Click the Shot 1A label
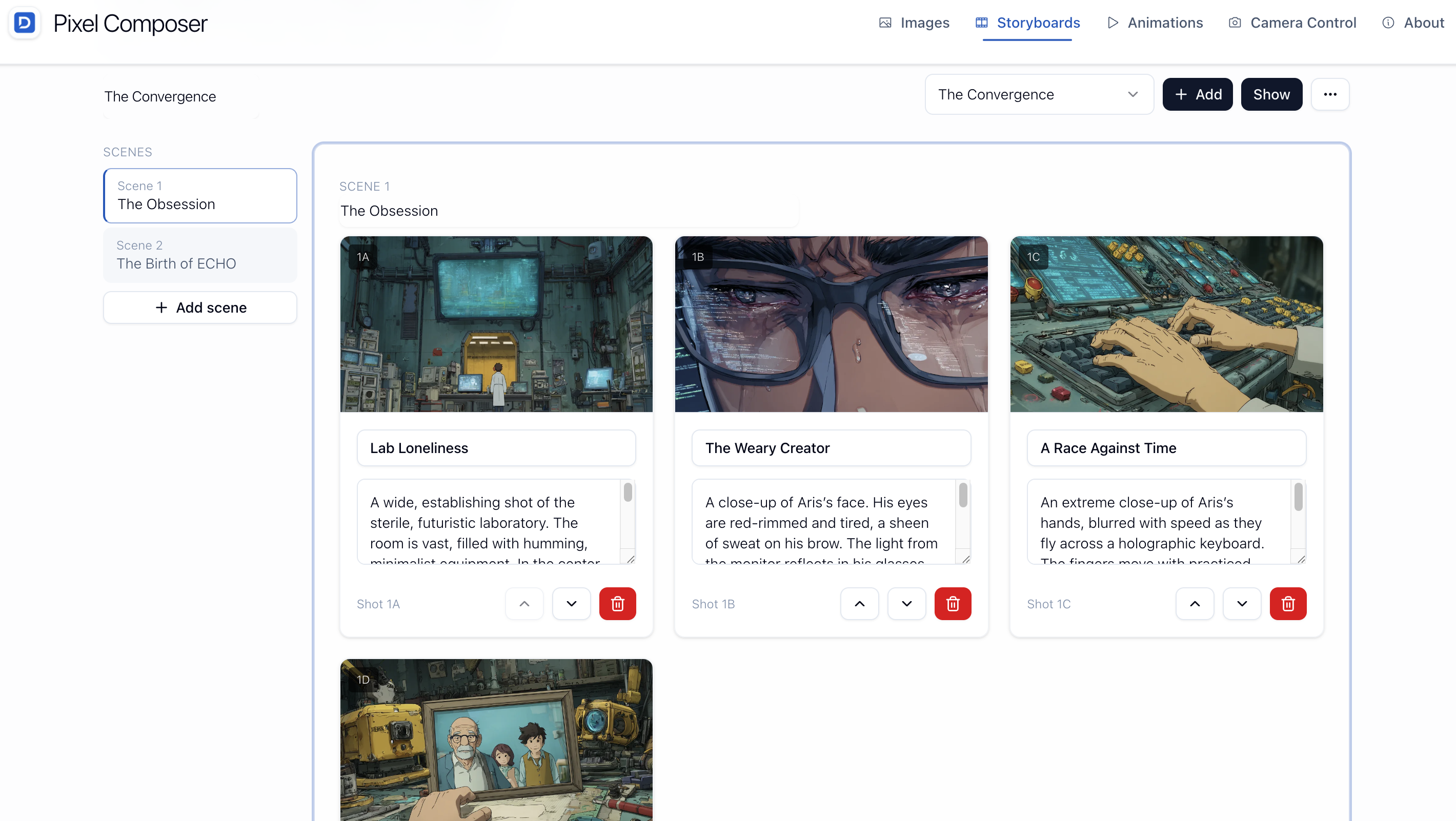Image resolution: width=1456 pixels, height=821 pixels. pyautogui.click(x=378, y=604)
